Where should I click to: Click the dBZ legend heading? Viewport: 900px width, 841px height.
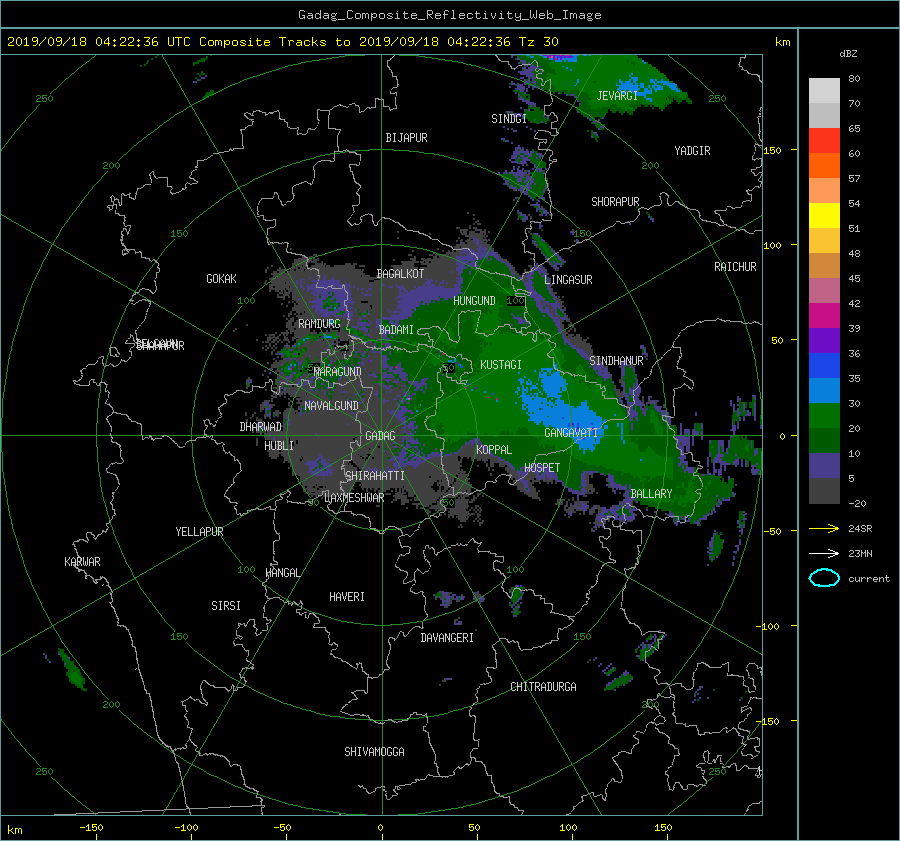coord(848,54)
